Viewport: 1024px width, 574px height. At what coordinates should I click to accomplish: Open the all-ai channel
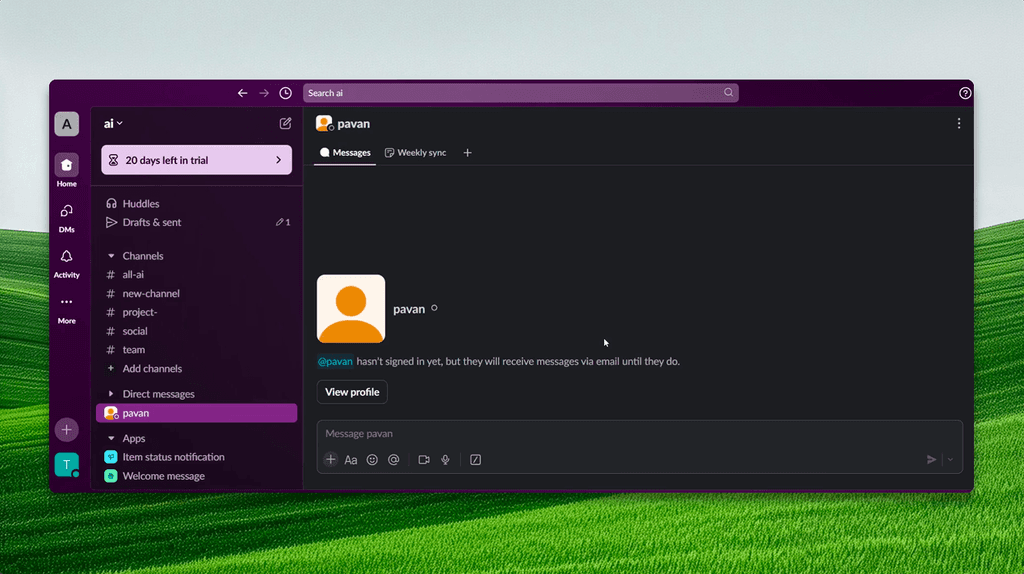[197, 275]
